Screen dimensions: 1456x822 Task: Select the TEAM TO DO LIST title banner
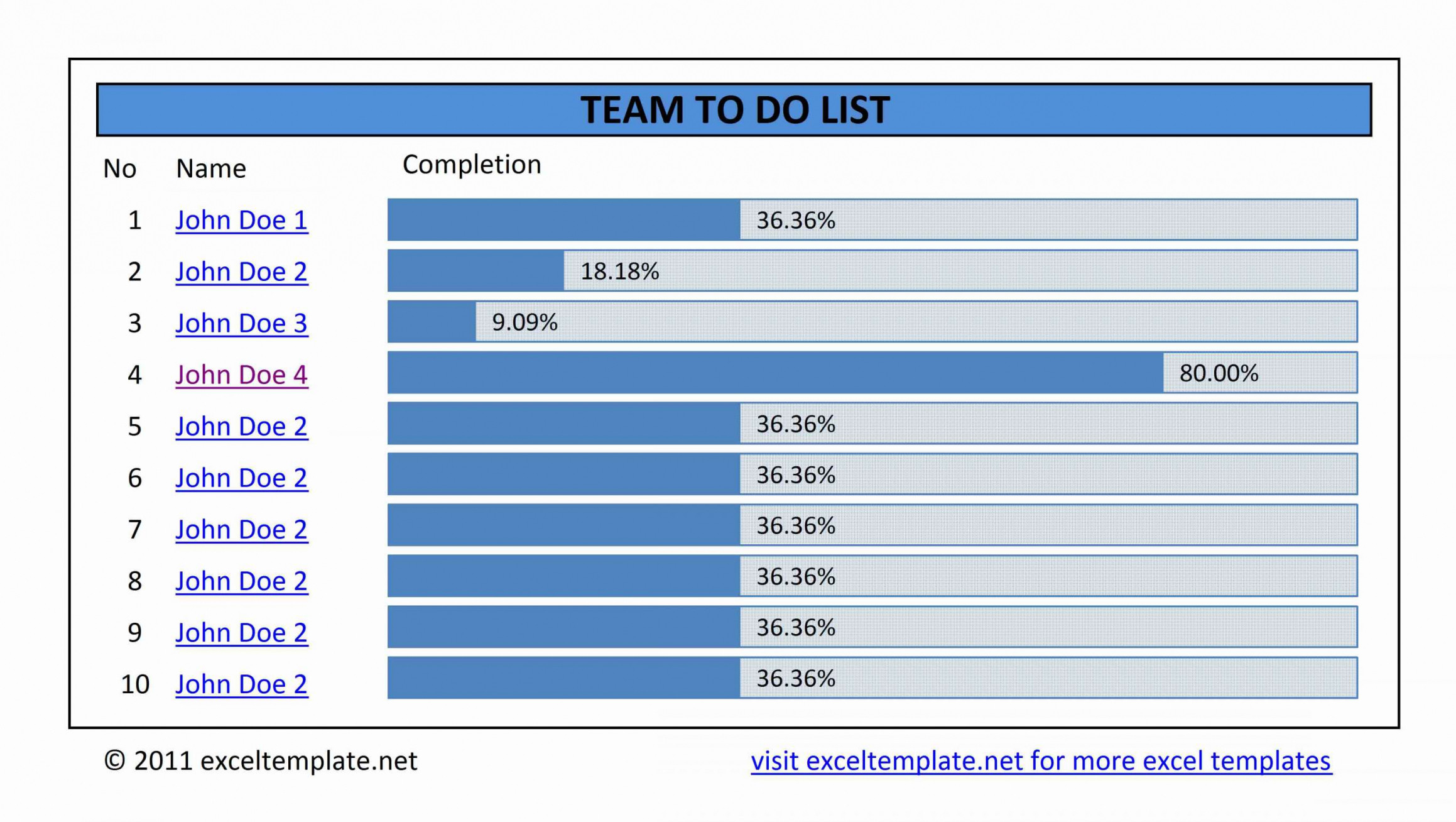tap(734, 110)
